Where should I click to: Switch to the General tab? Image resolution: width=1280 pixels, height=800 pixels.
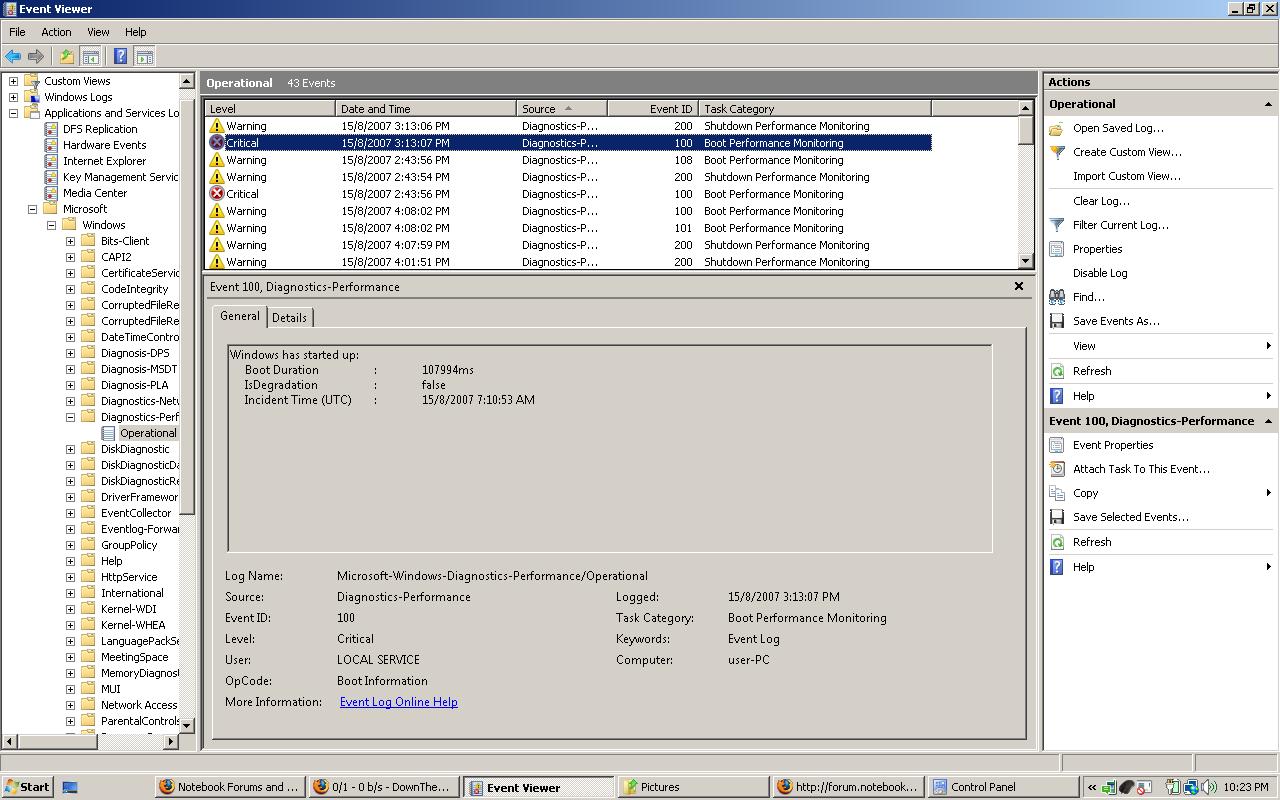[239, 316]
